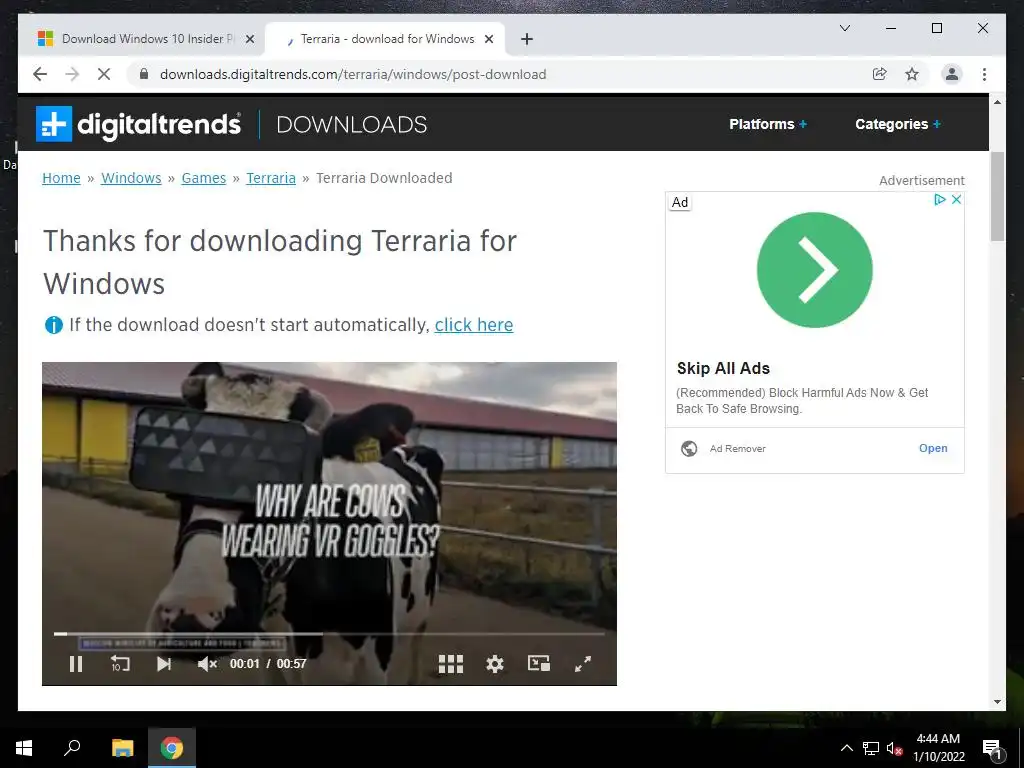Enable picture-in-picture for the video

click(539, 664)
